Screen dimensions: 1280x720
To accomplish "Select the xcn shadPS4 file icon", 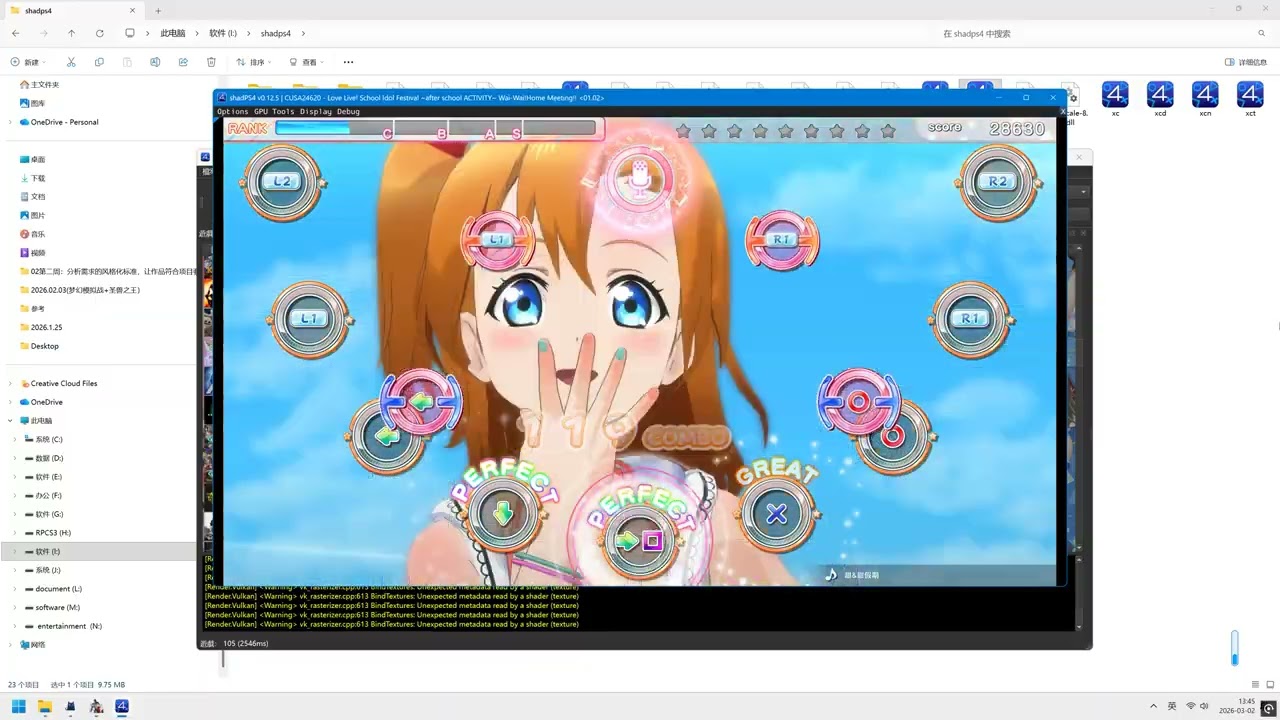I will click(1205, 98).
